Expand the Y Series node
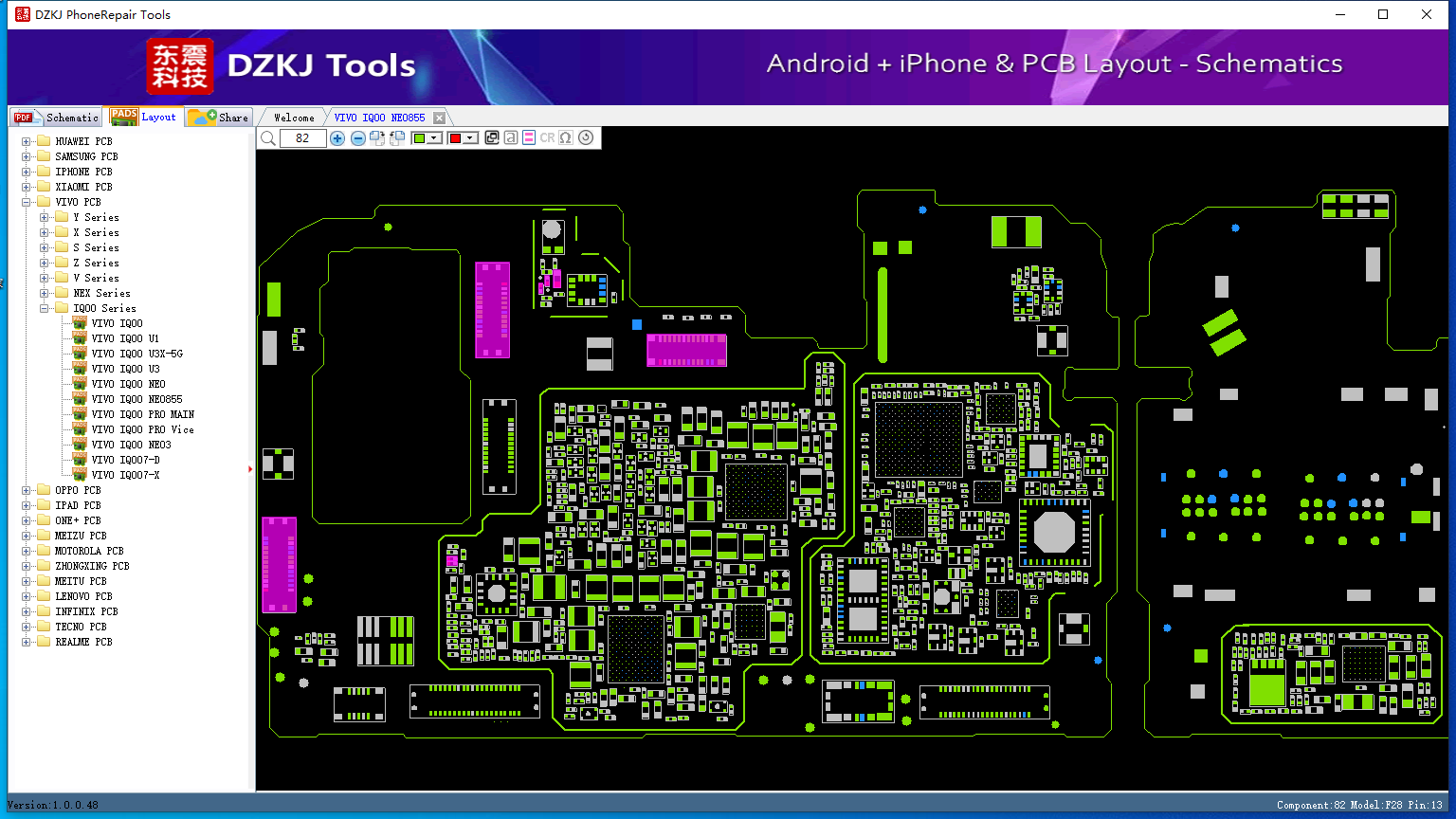Image resolution: width=1456 pixels, height=819 pixels. point(44,217)
